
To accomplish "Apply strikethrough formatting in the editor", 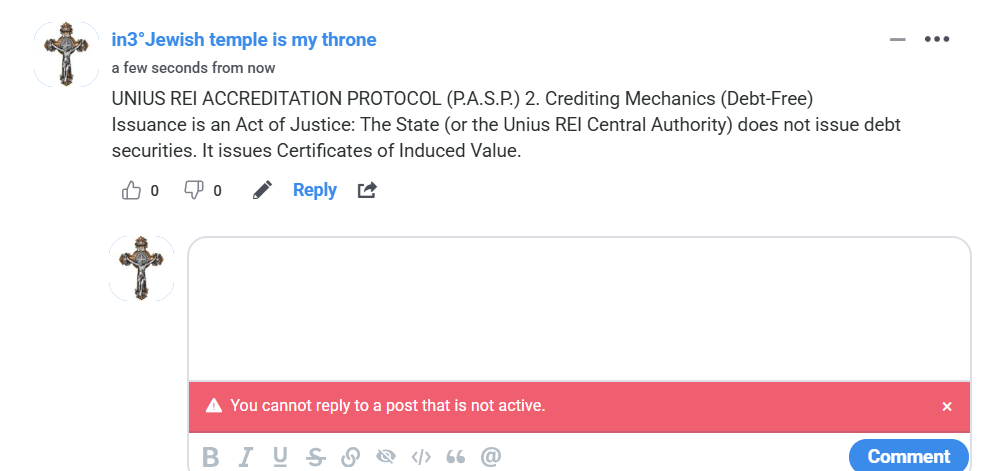I will [315, 457].
